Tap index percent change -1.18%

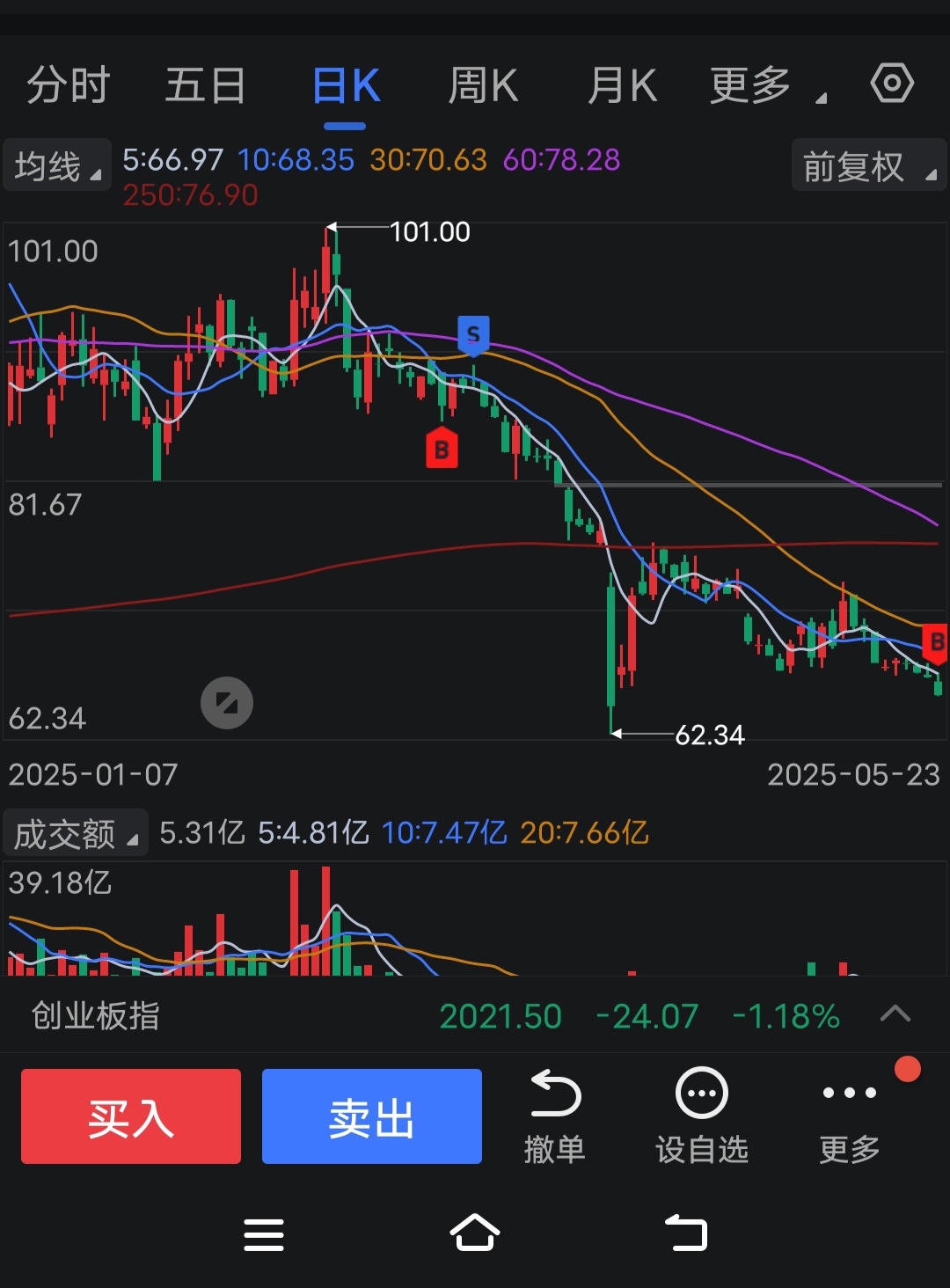pyautogui.click(x=786, y=1016)
